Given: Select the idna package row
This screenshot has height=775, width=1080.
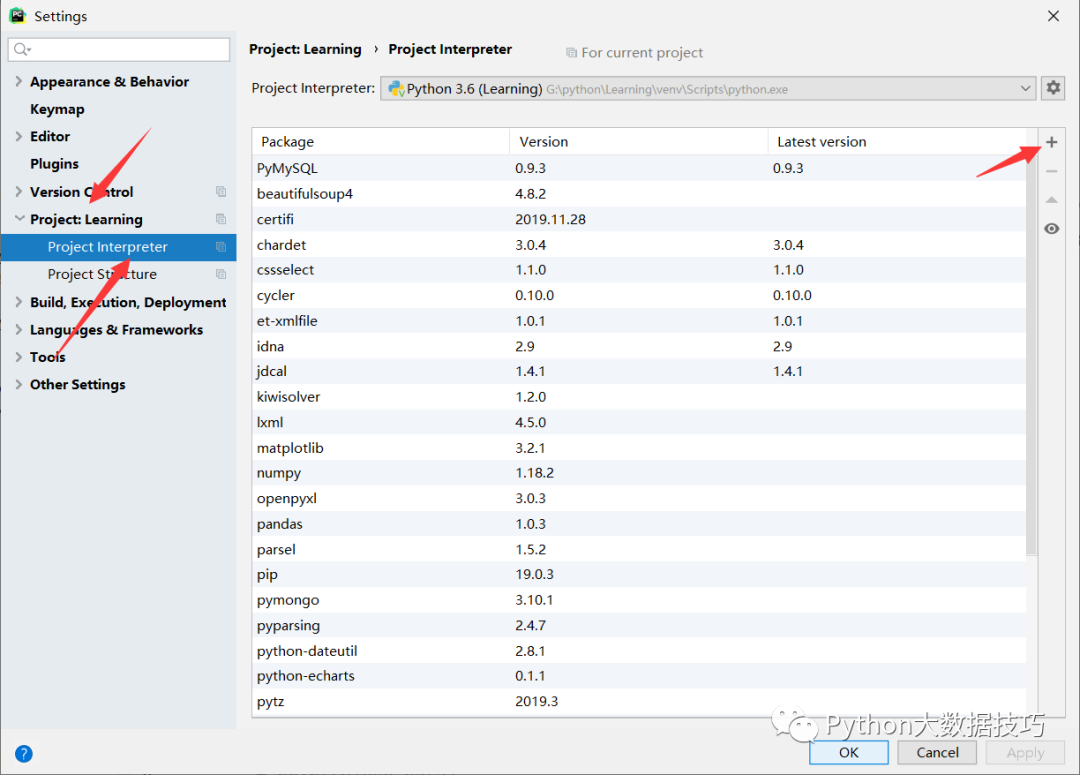Looking at the screenshot, I should (639, 346).
